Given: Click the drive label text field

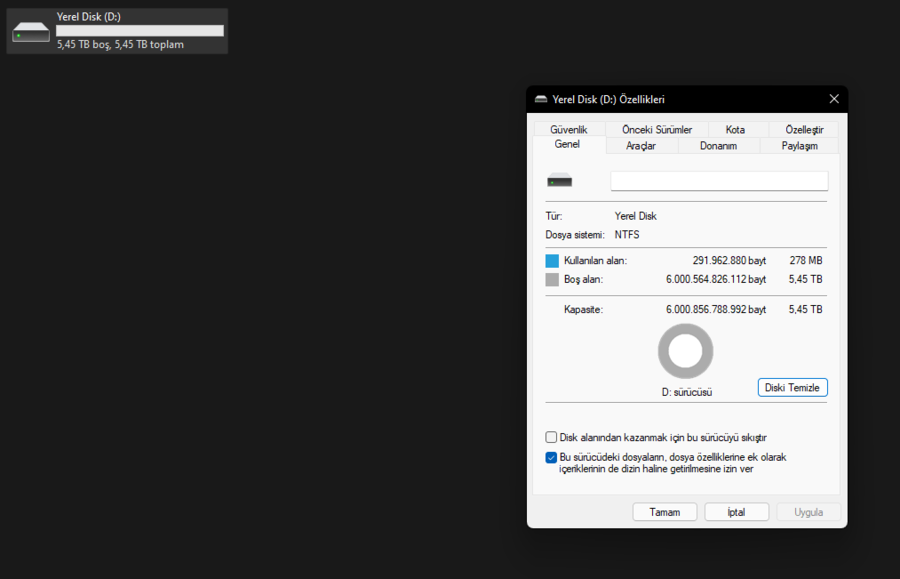Looking at the screenshot, I should click(x=719, y=181).
